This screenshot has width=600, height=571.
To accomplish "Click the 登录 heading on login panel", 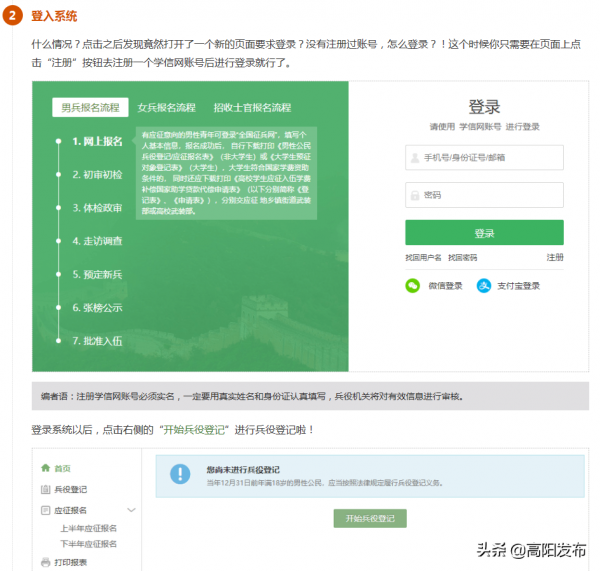I will click(484, 107).
